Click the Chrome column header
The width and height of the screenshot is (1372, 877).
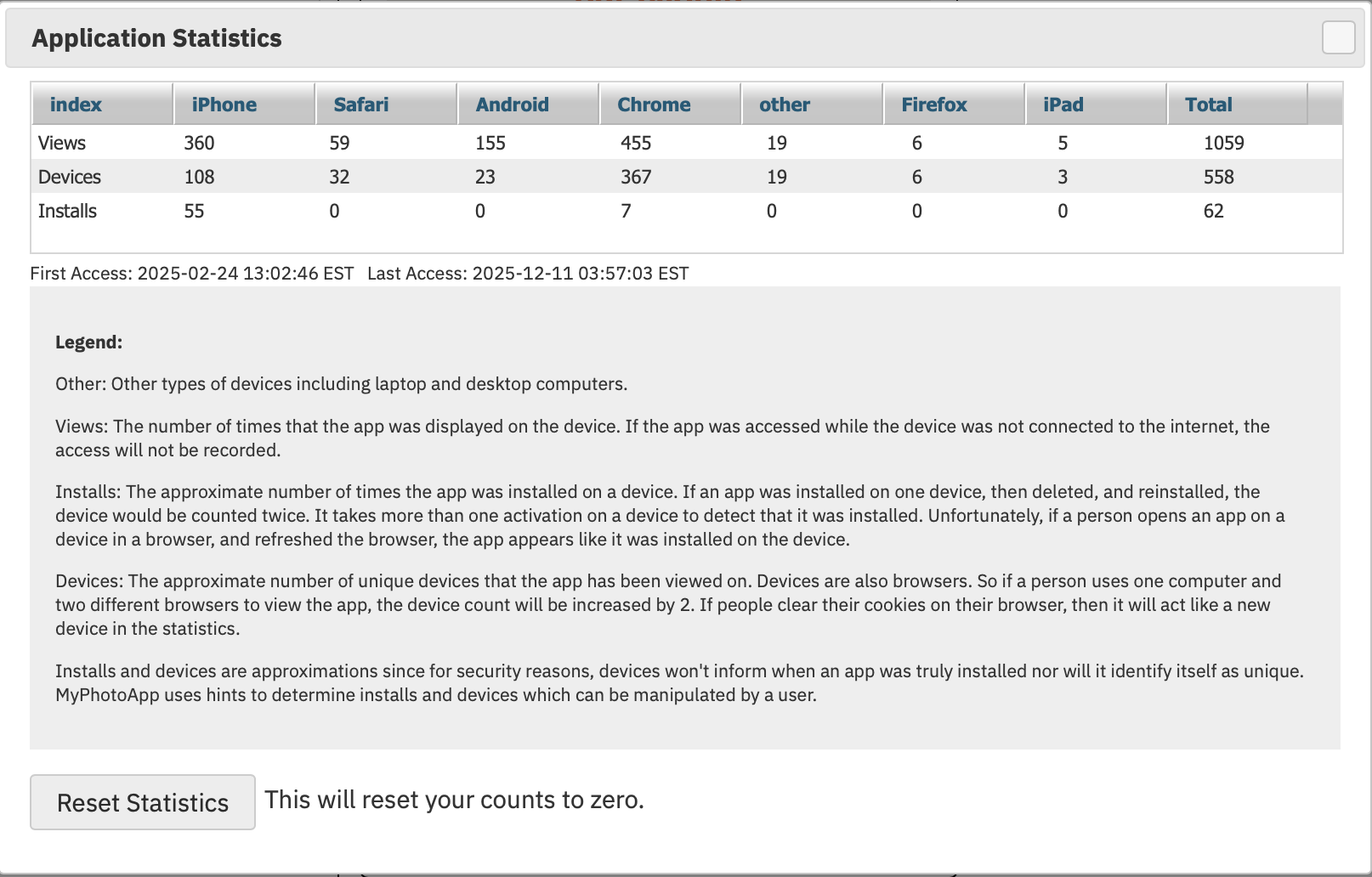(654, 105)
